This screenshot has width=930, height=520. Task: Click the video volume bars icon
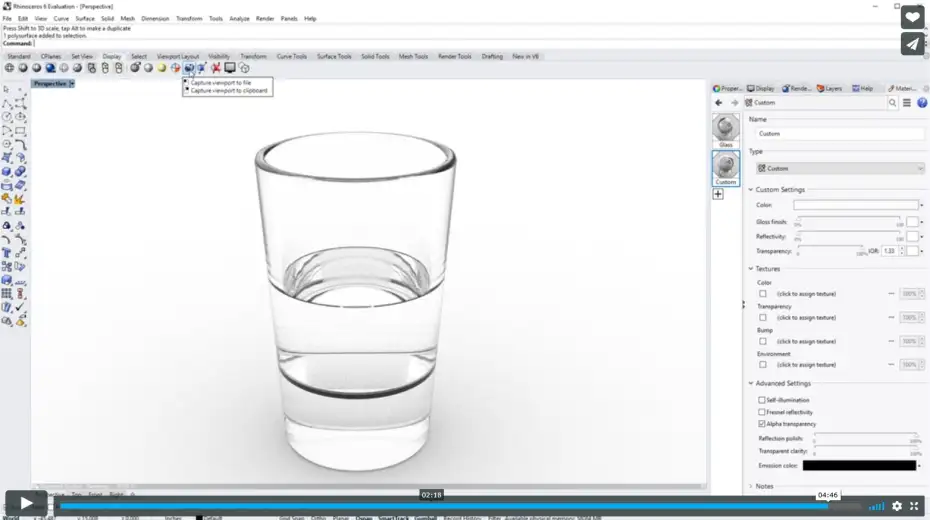(x=876, y=506)
